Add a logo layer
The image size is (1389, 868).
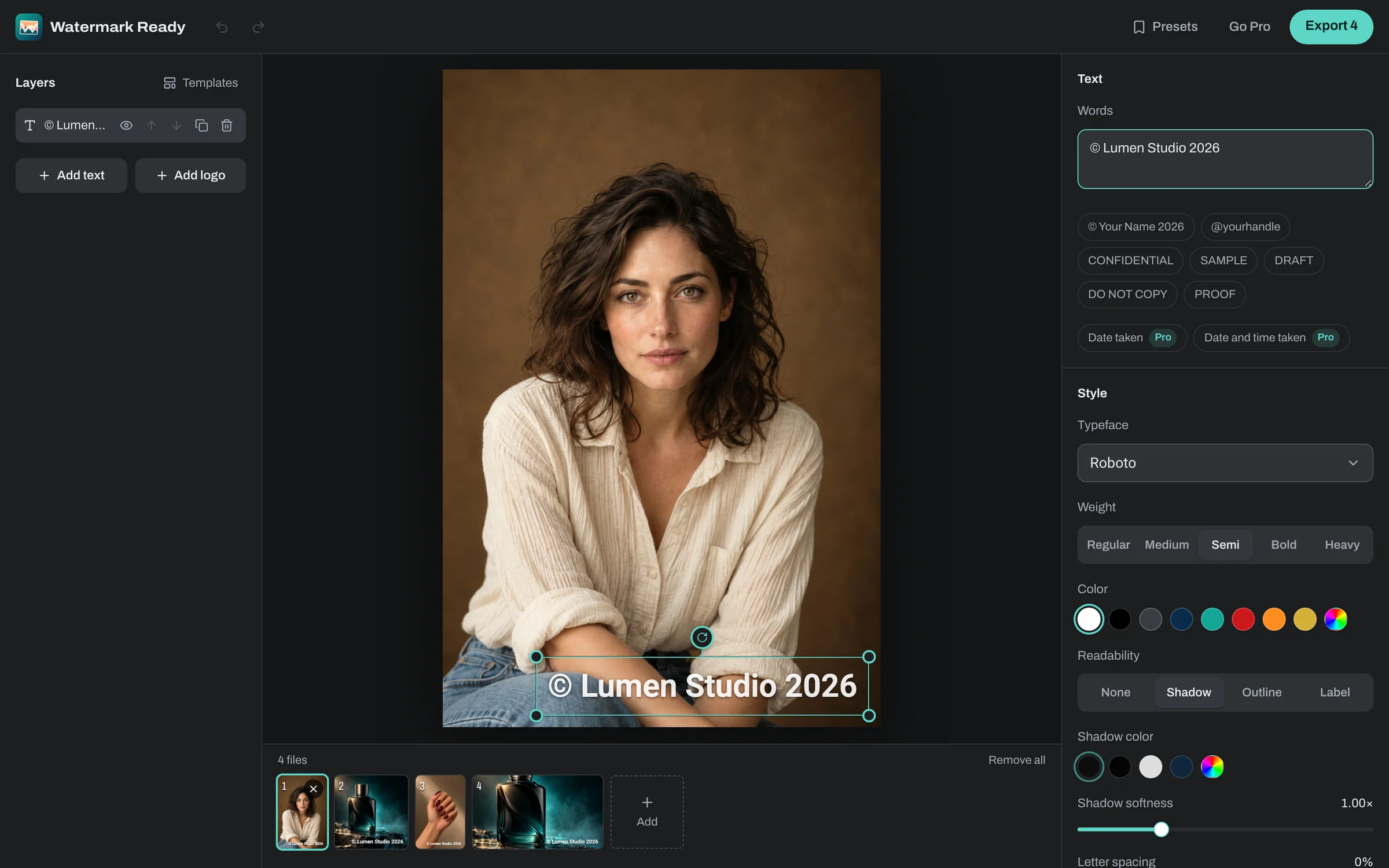pyautogui.click(x=190, y=175)
